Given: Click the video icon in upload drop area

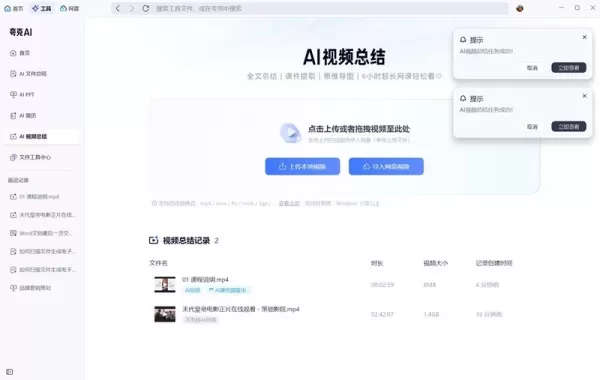Looking at the screenshot, I should coord(290,133).
